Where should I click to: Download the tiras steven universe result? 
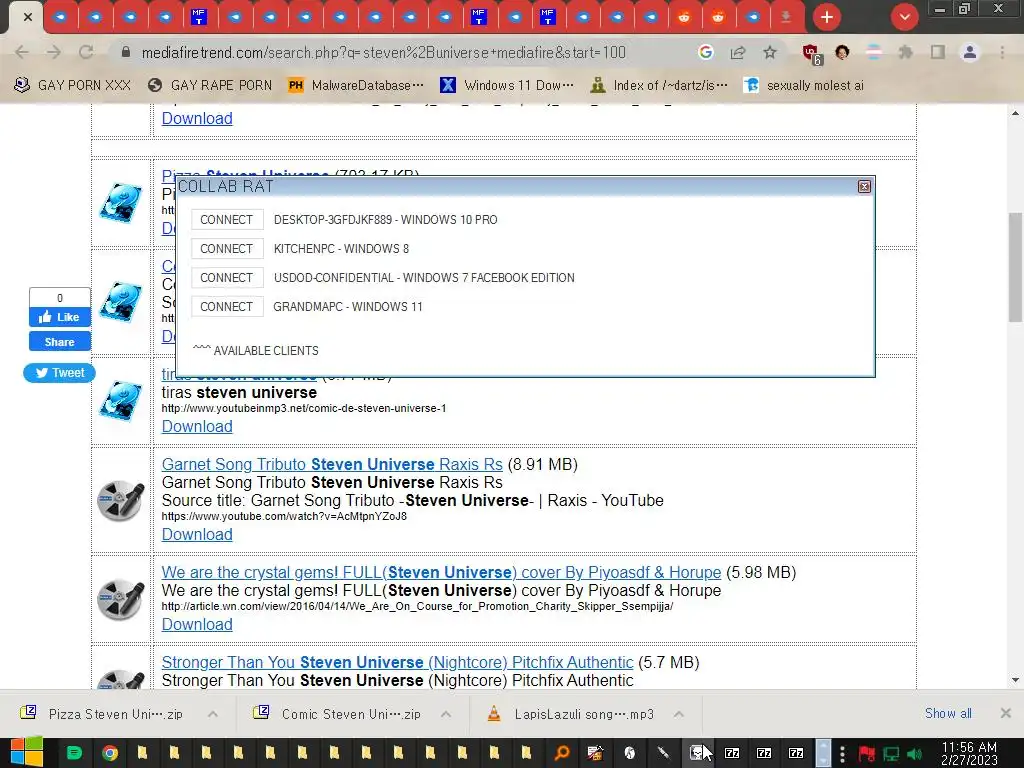197,426
